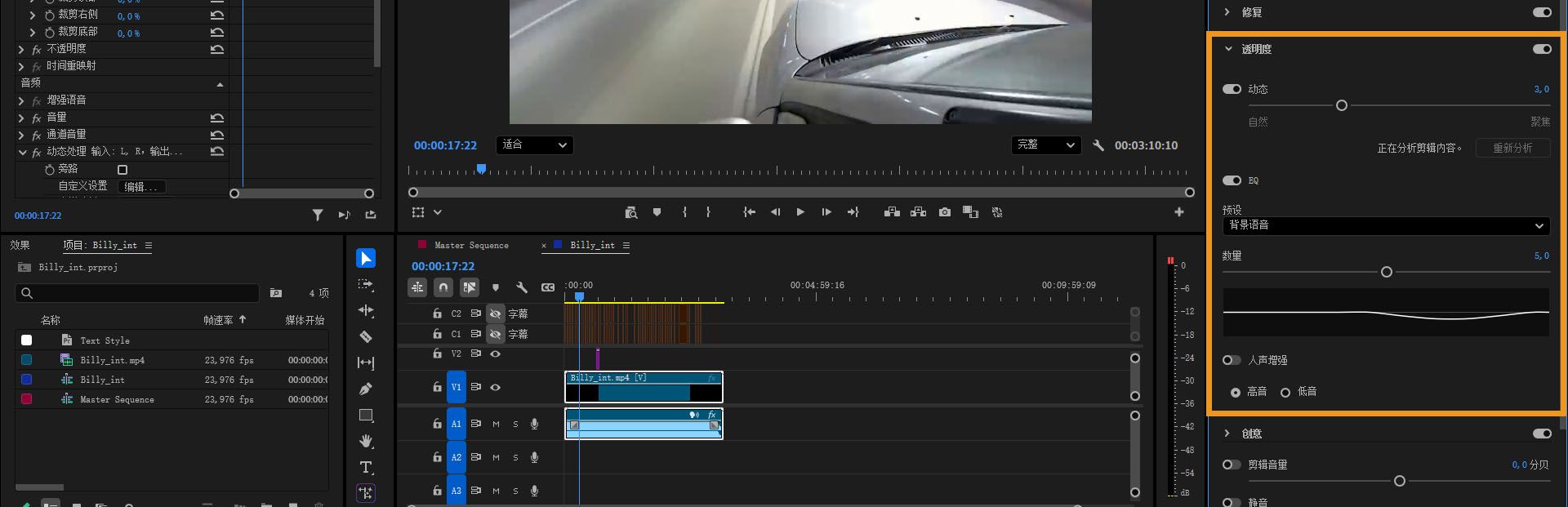The image size is (1568, 507).
Task: Open the button editor plus icon
Action: 1179,212
